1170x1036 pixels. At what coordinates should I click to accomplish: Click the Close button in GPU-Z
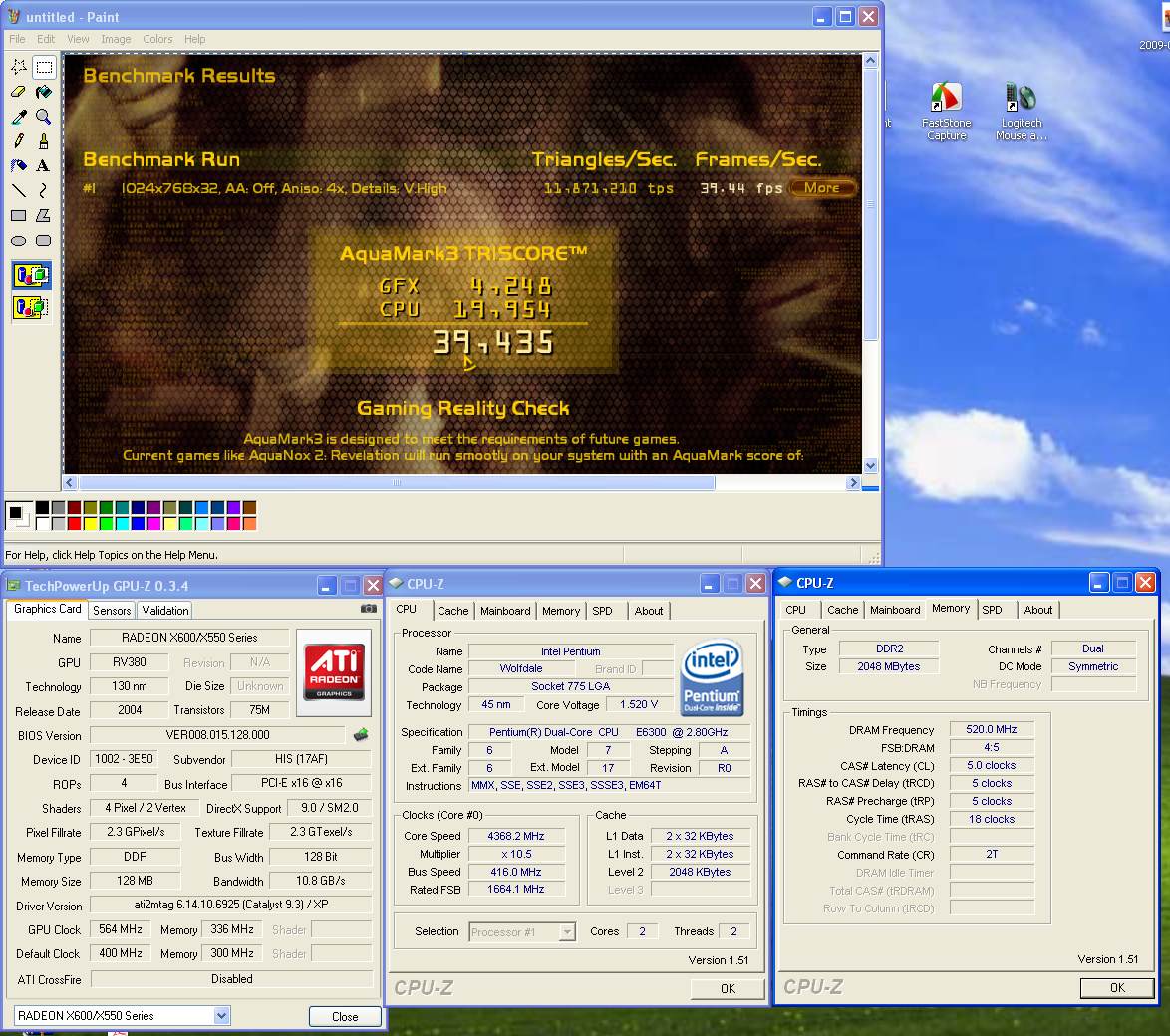pos(345,1016)
